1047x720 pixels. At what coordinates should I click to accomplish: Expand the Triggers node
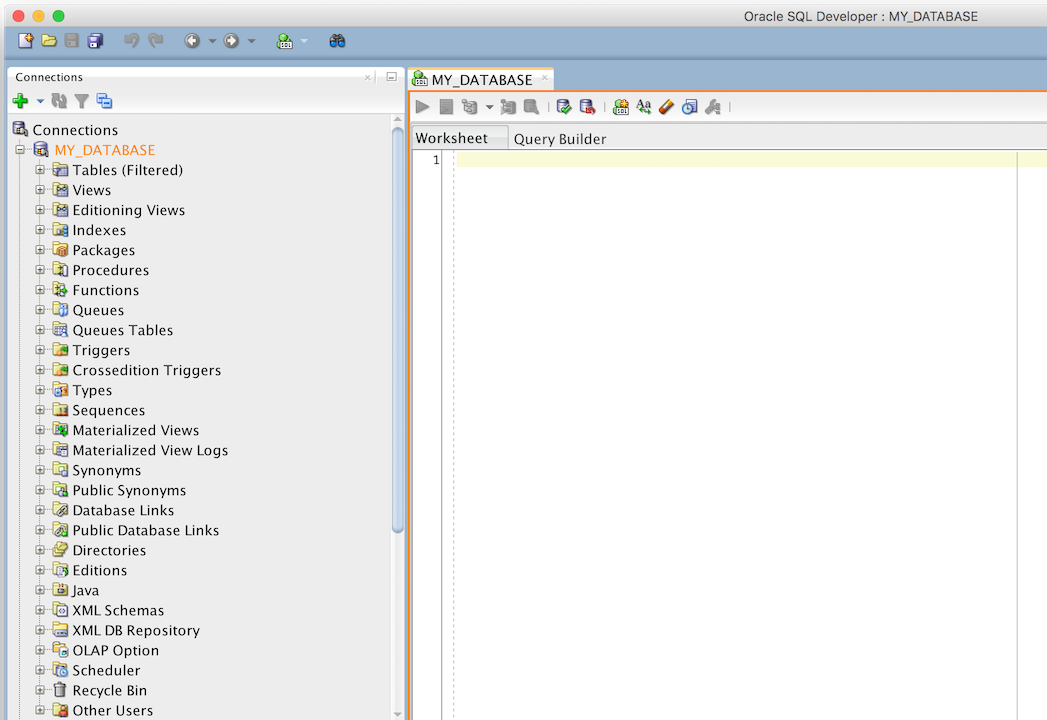tap(40, 350)
